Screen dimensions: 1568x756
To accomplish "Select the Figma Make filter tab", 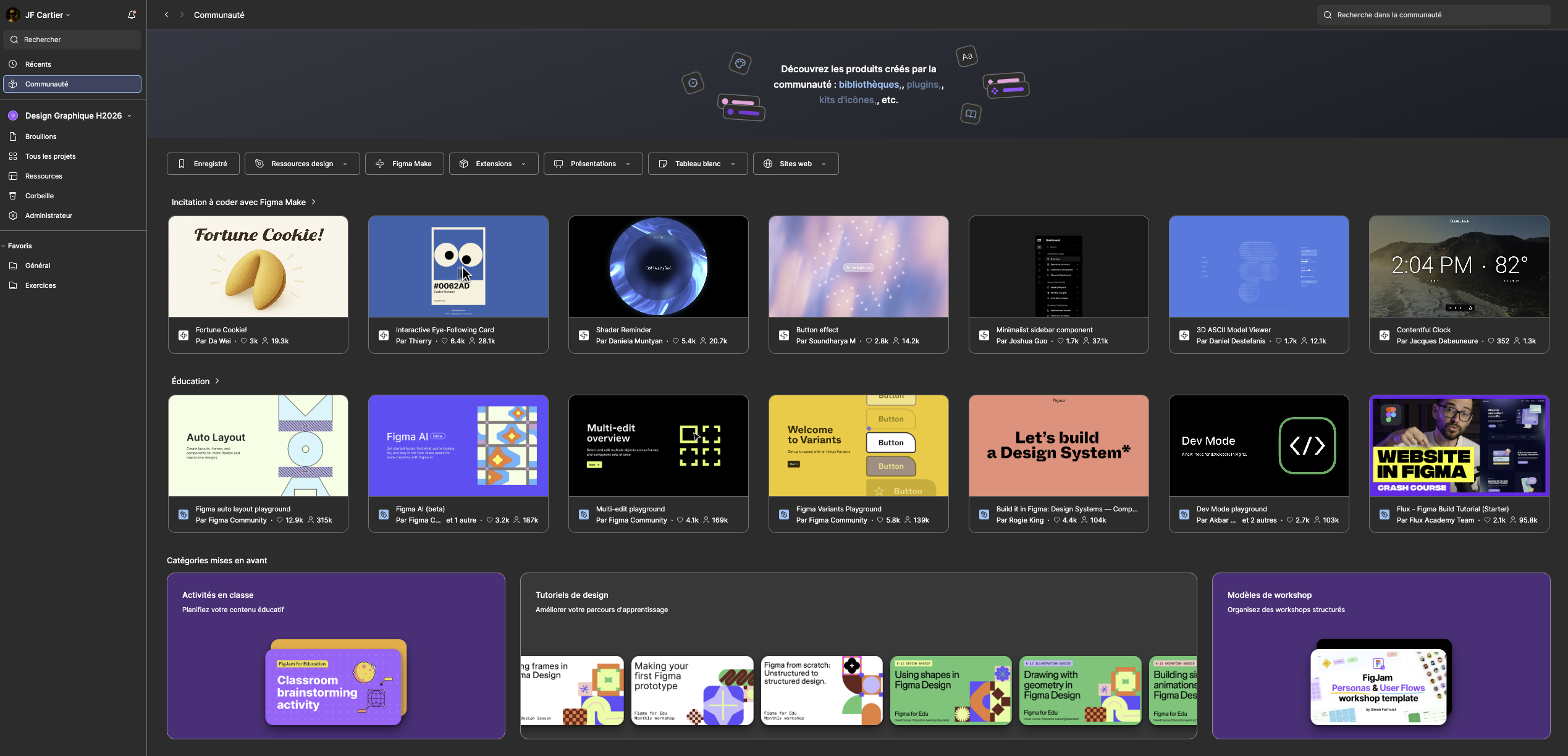I will (404, 164).
